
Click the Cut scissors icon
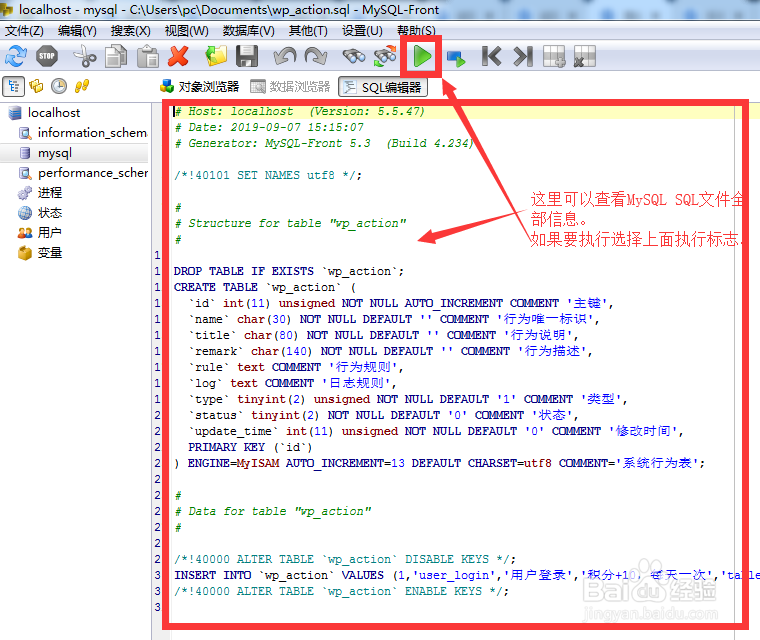pyautogui.click(x=85, y=56)
